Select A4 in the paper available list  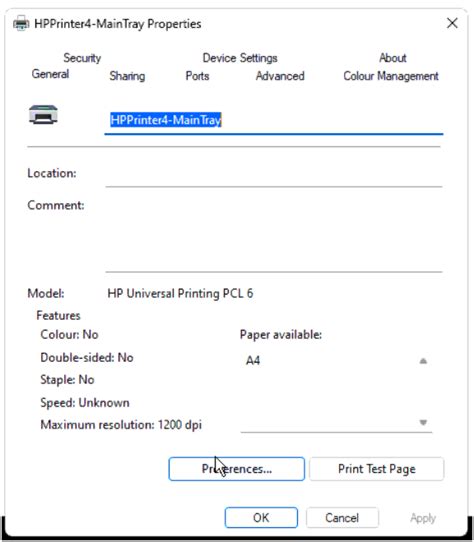click(x=253, y=361)
